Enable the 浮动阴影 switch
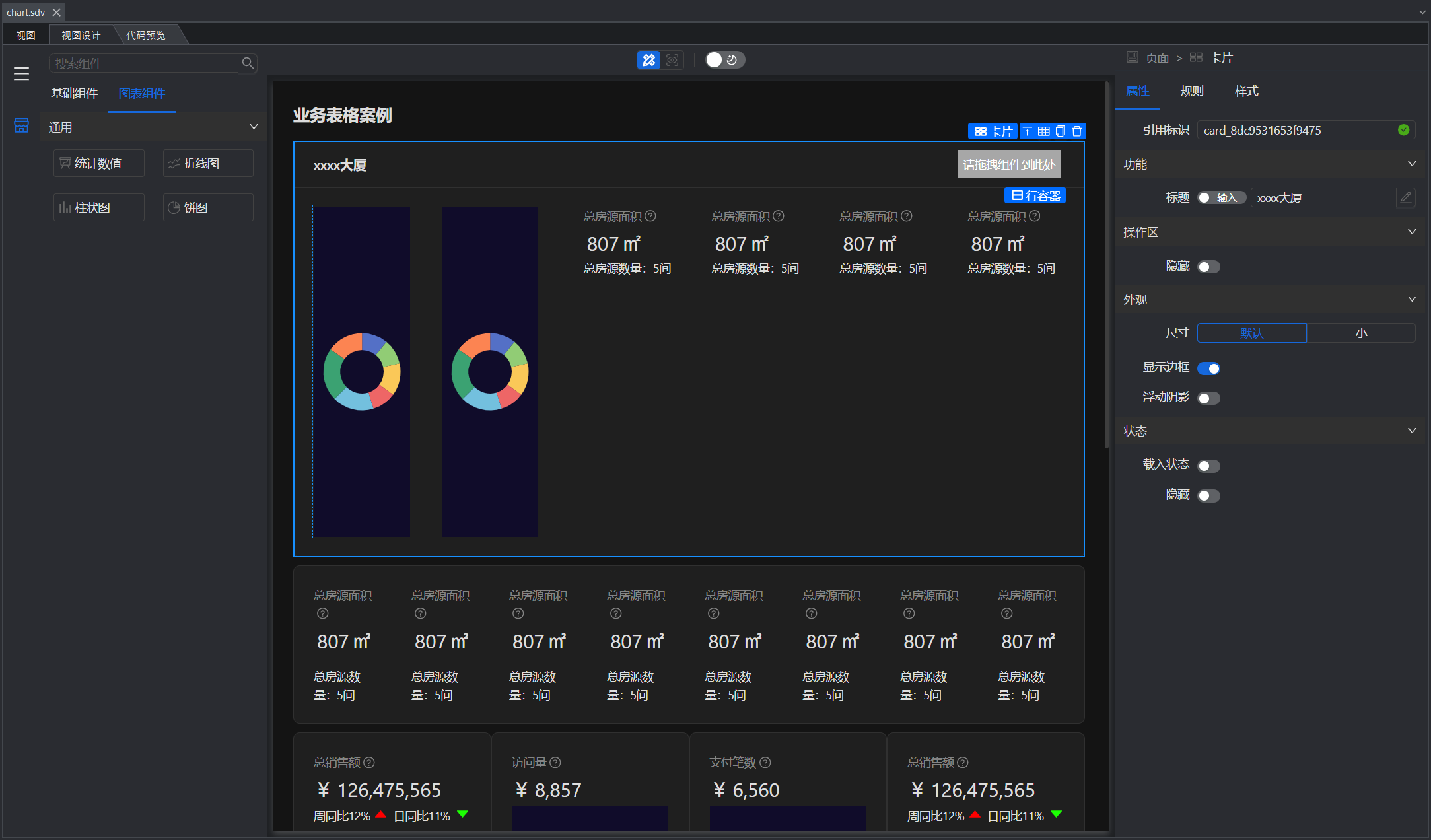Viewport: 1431px width, 840px height. [x=1209, y=398]
